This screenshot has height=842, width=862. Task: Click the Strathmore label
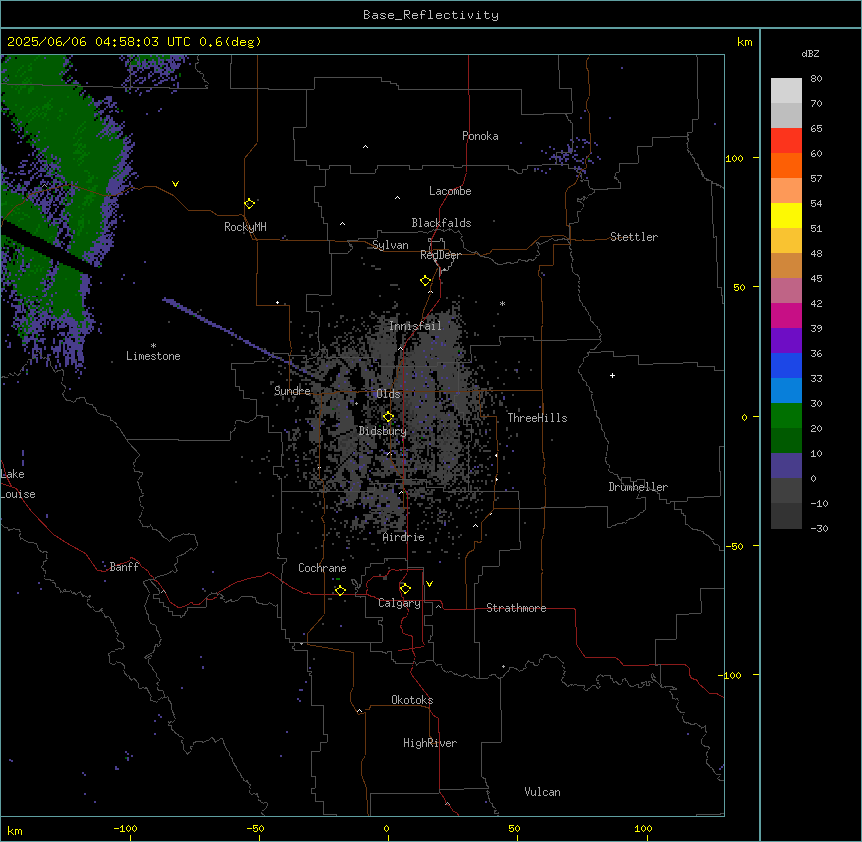(x=516, y=608)
